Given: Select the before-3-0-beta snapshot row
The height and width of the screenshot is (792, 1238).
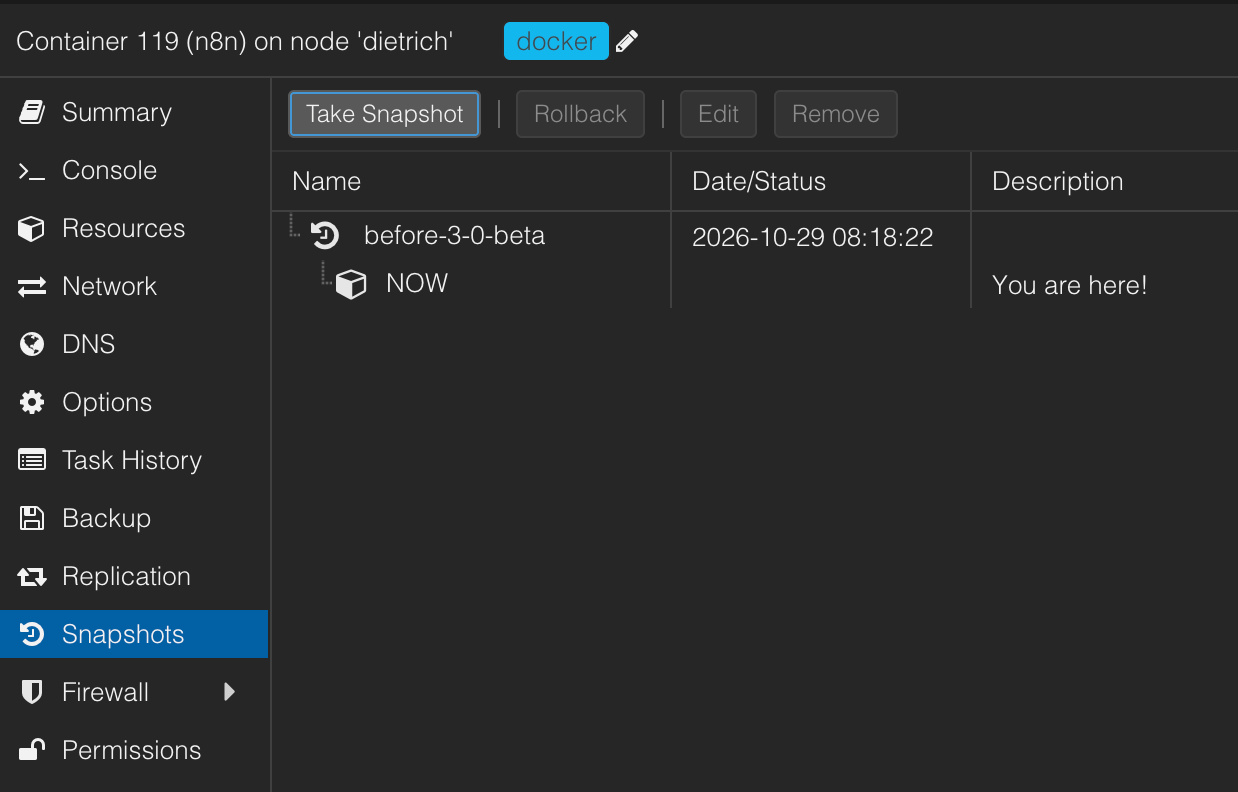Looking at the screenshot, I should tap(755, 237).
